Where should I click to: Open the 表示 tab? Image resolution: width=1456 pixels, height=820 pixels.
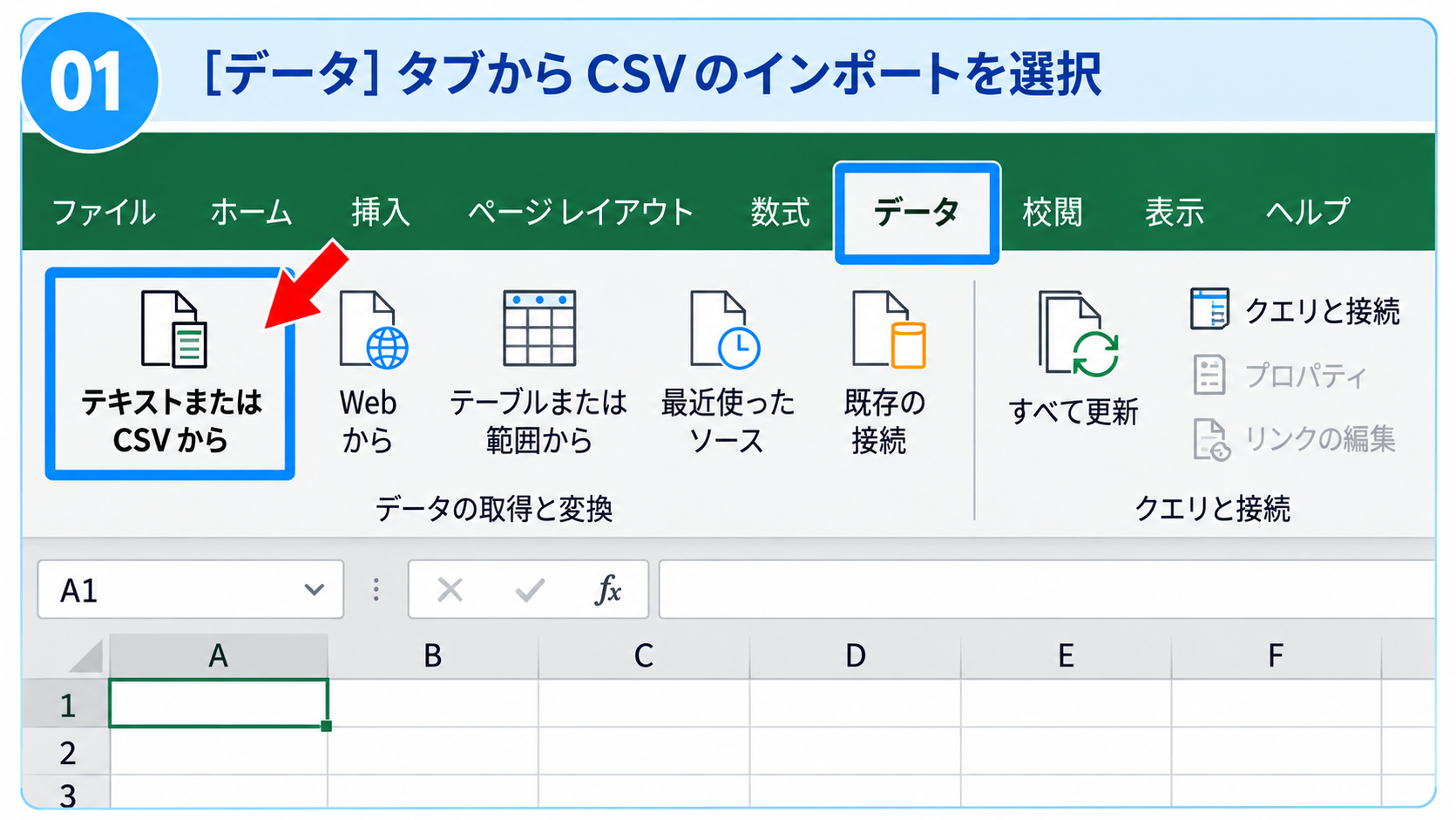pos(1175,212)
